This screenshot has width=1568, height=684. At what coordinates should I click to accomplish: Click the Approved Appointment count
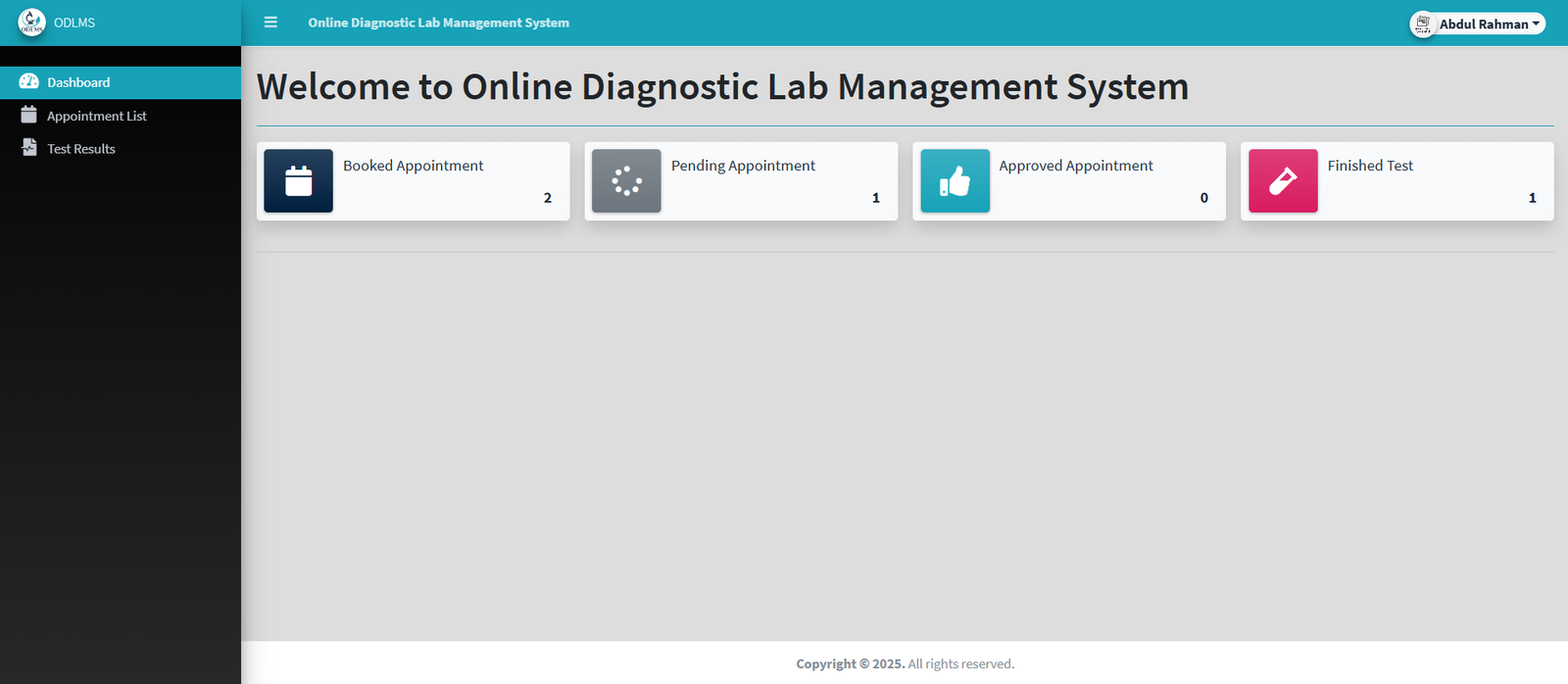pos(1203,198)
